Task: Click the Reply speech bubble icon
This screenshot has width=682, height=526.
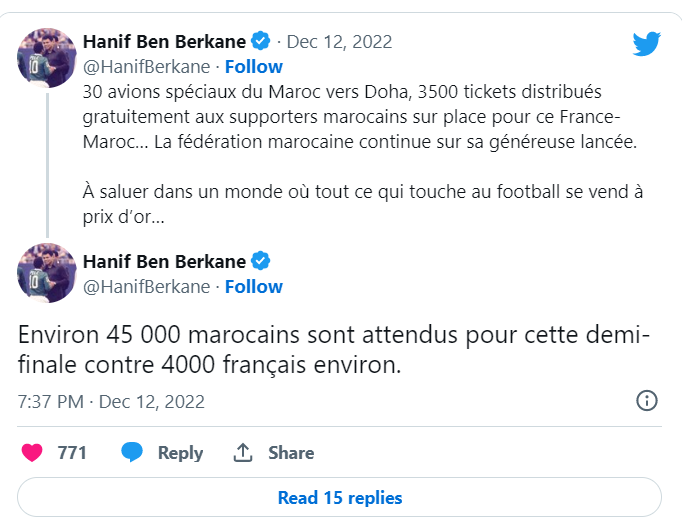Action: click(x=132, y=452)
